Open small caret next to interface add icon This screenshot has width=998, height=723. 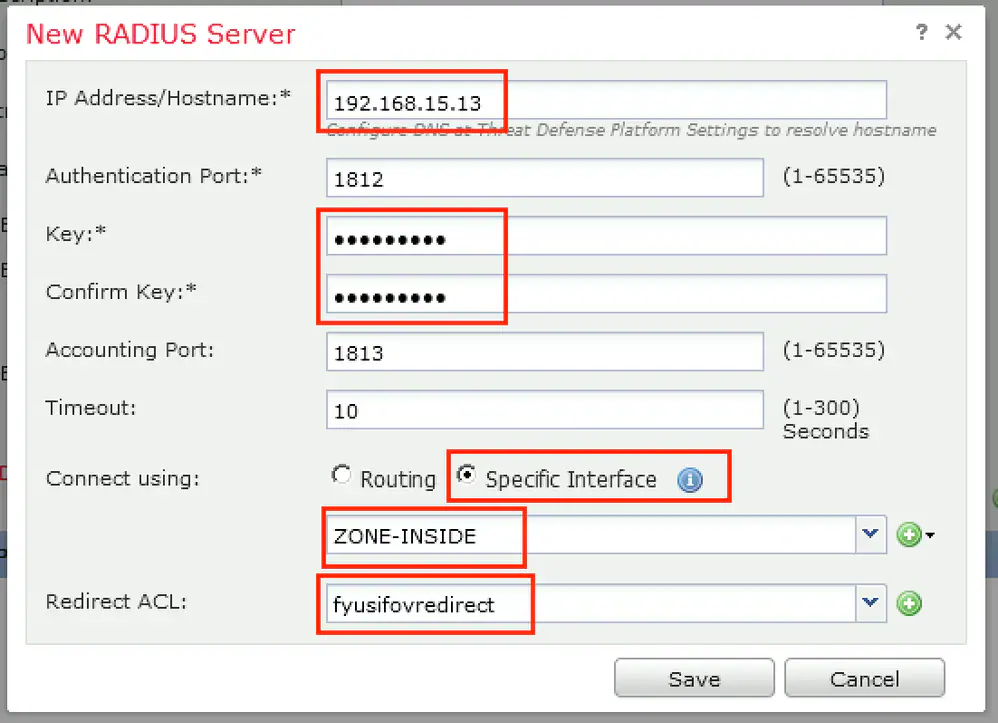tap(930, 536)
